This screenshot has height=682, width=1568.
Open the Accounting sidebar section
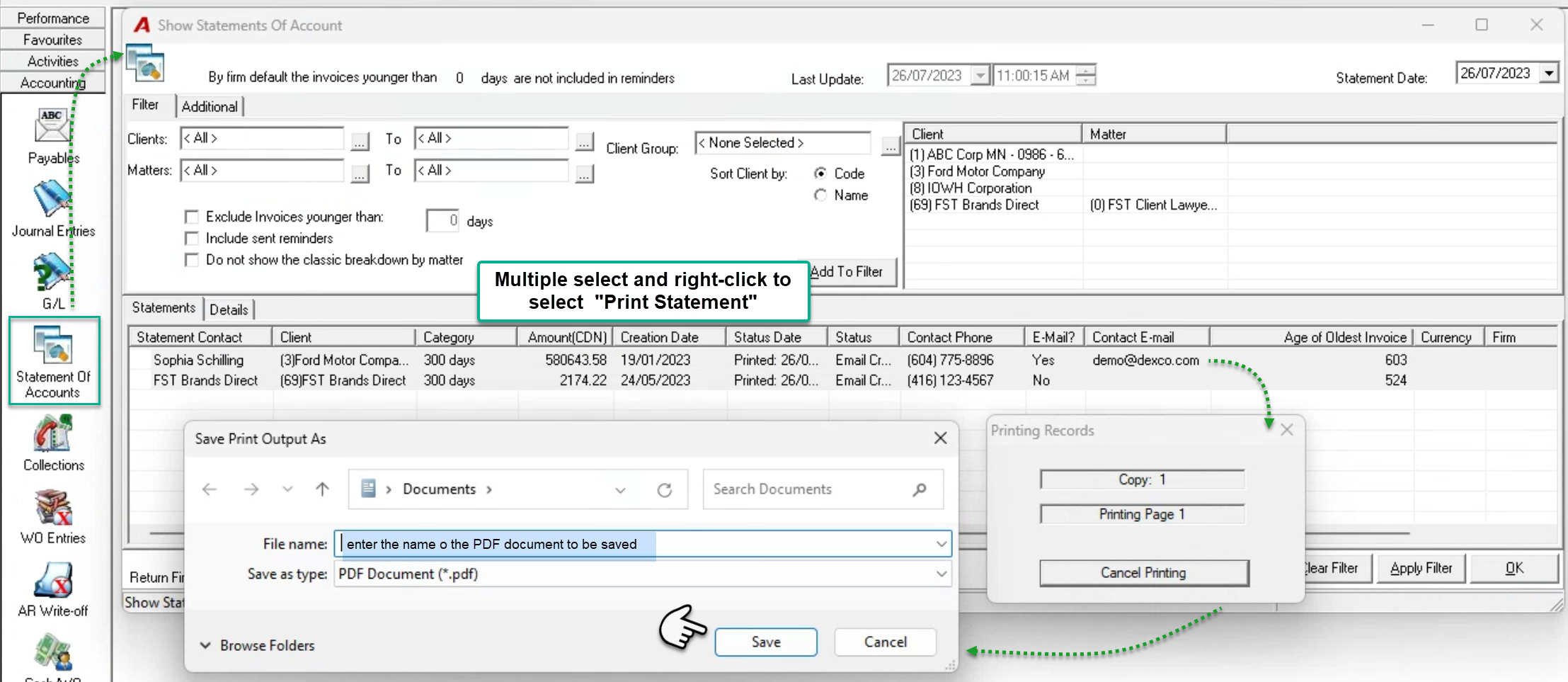53,82
